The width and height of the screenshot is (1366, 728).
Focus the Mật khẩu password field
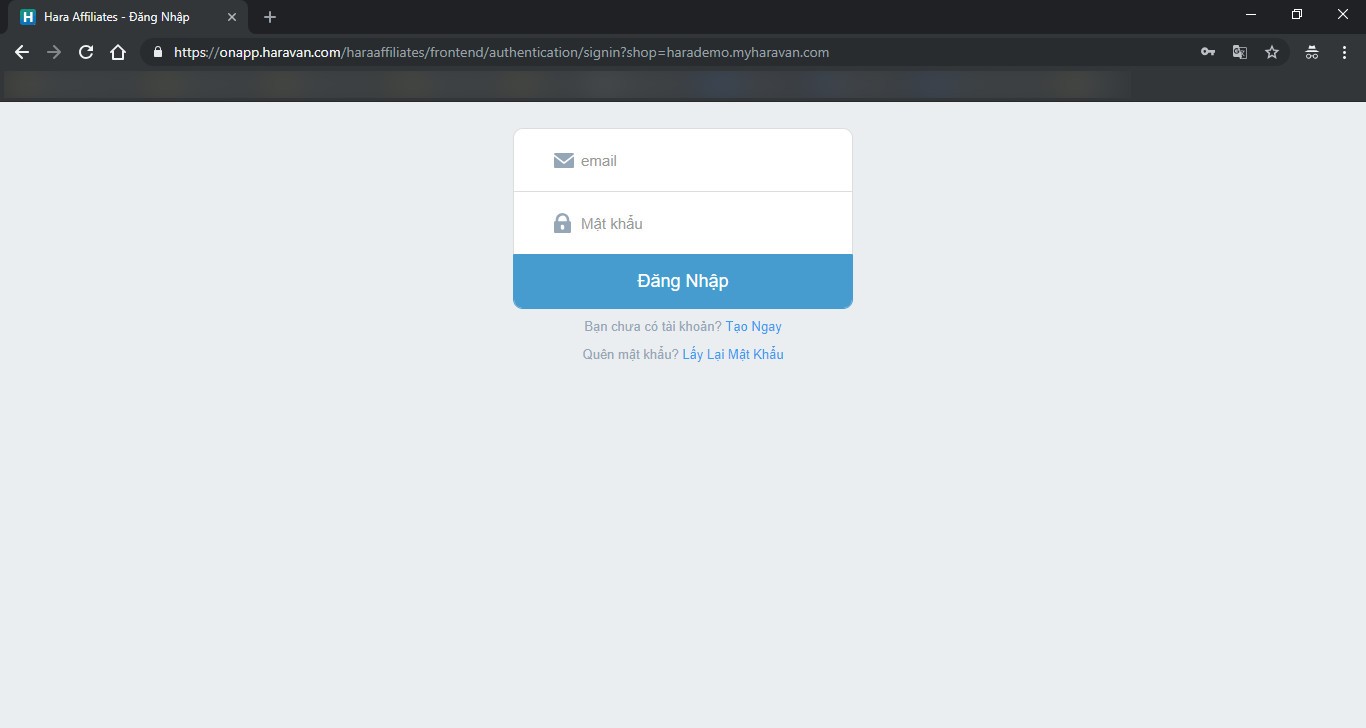coord(683,223)
